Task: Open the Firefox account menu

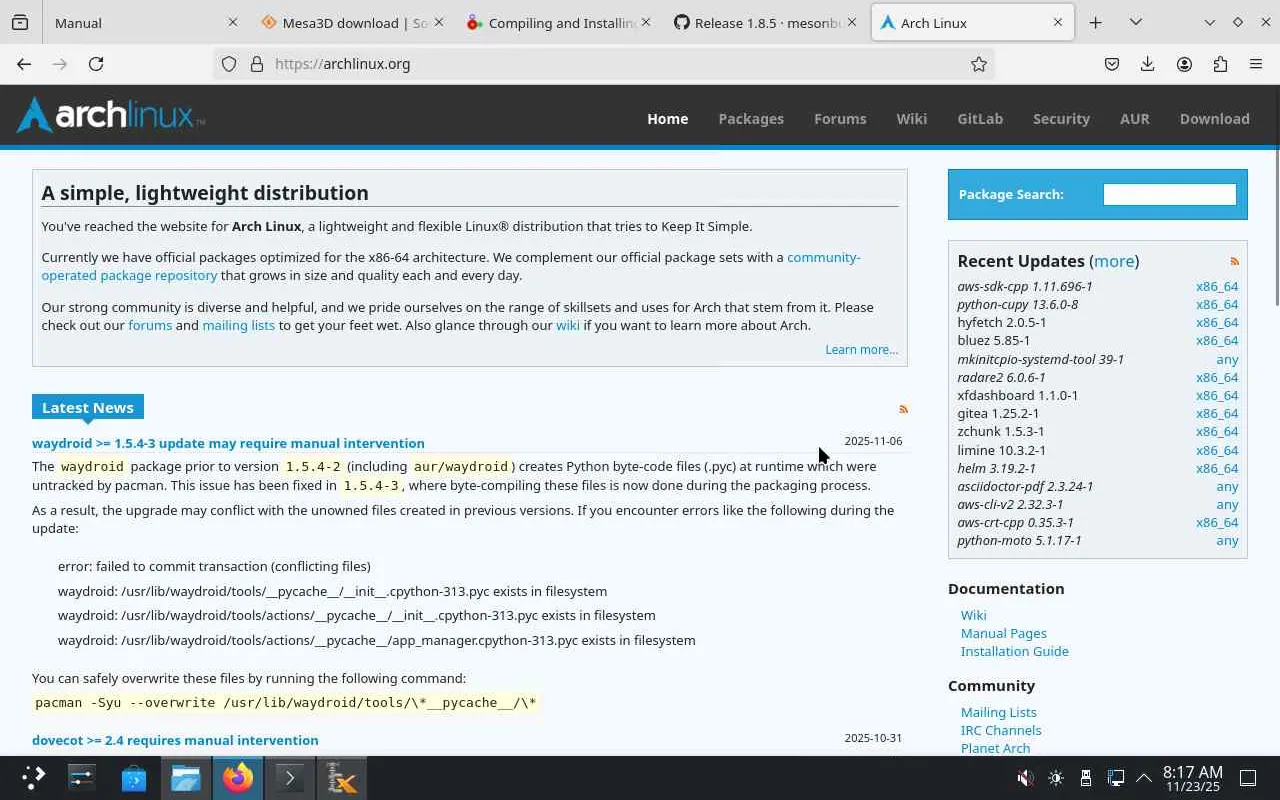Action: pos(1184,64)
